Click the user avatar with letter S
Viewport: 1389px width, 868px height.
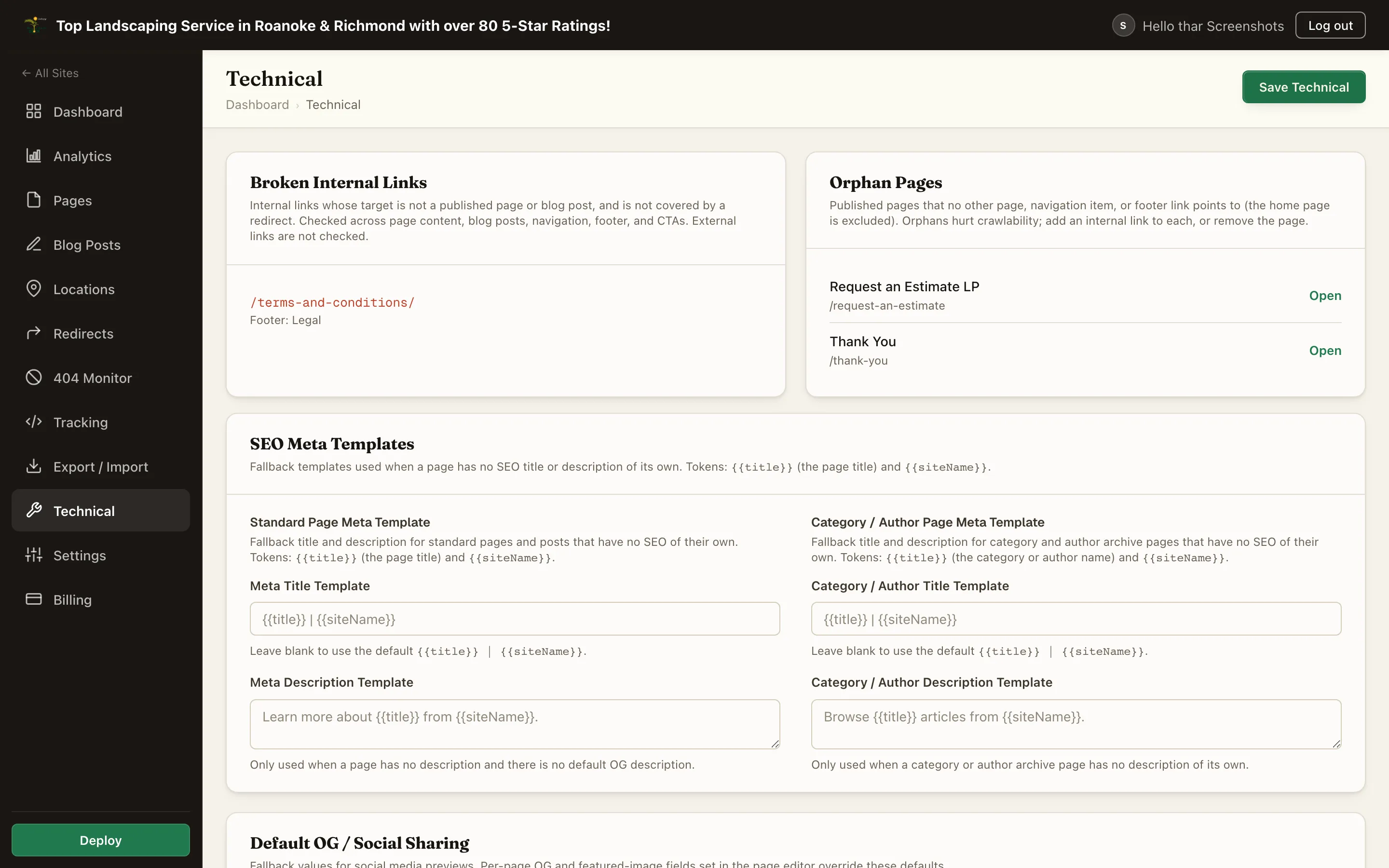[1123, 26]
